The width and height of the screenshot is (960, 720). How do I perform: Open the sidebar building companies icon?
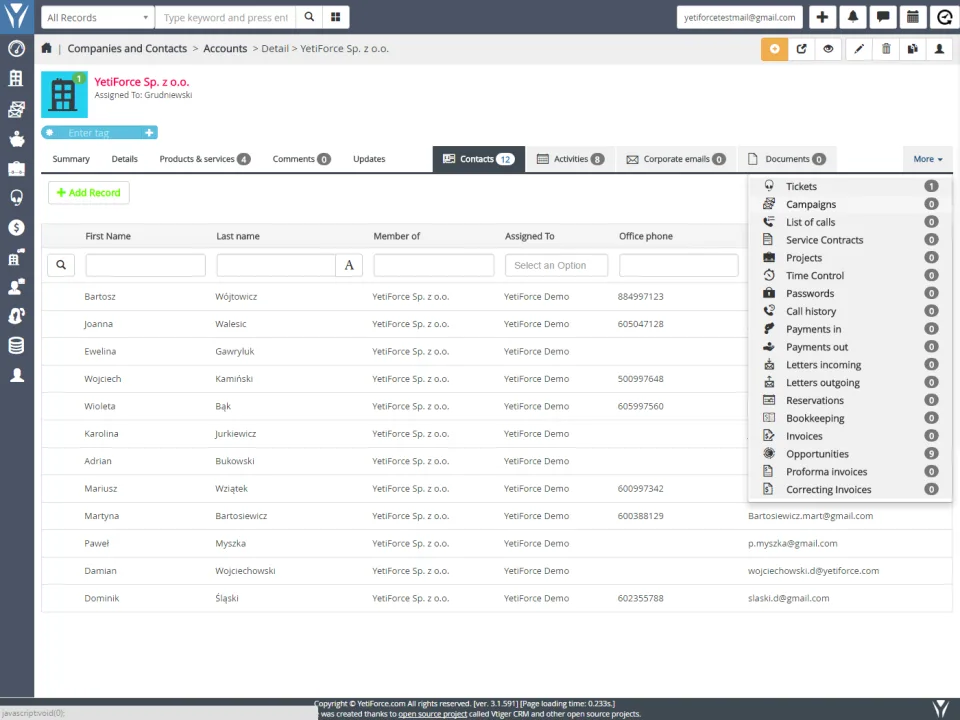pyautogui.click(x=17, y=78)
